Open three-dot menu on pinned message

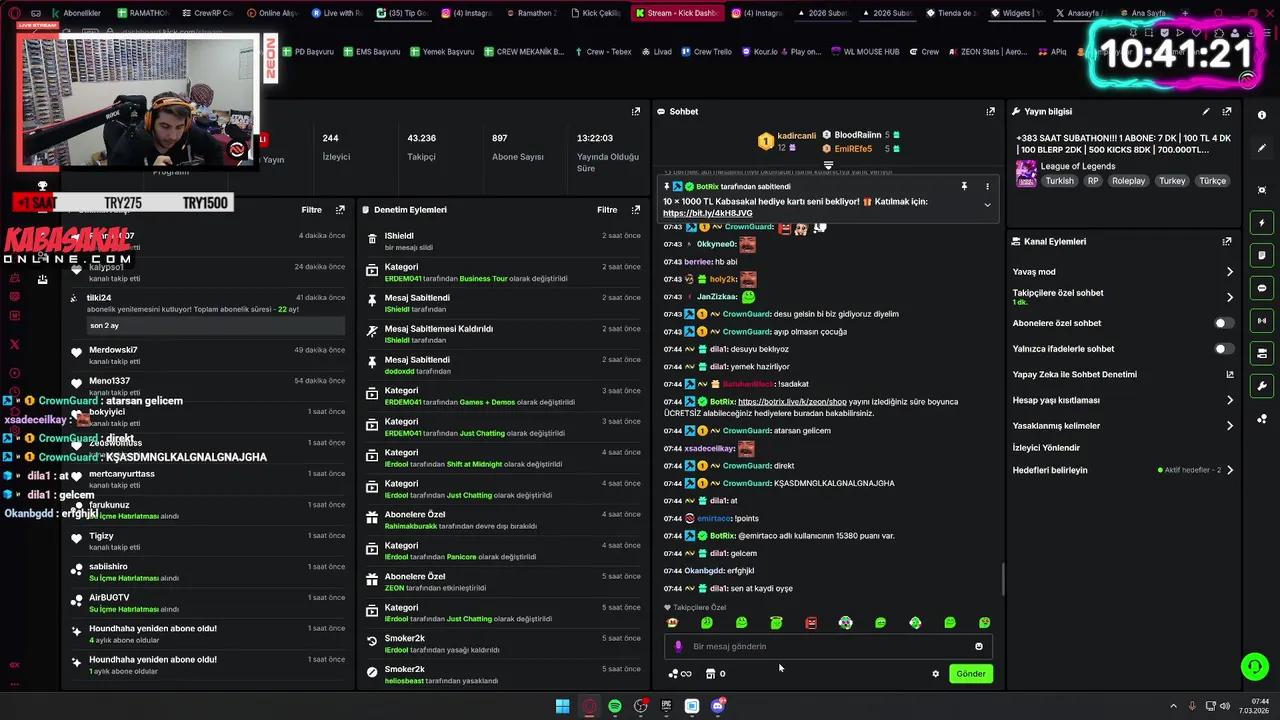point(987,186)
